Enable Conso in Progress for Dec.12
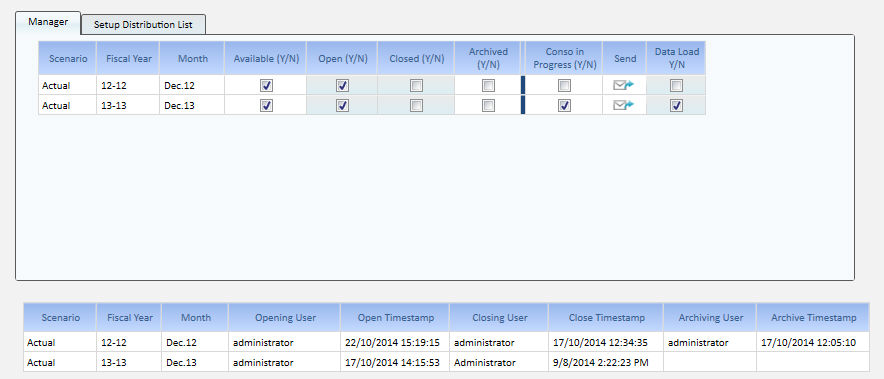The image size is (884, 379). [x=564, y=86]
